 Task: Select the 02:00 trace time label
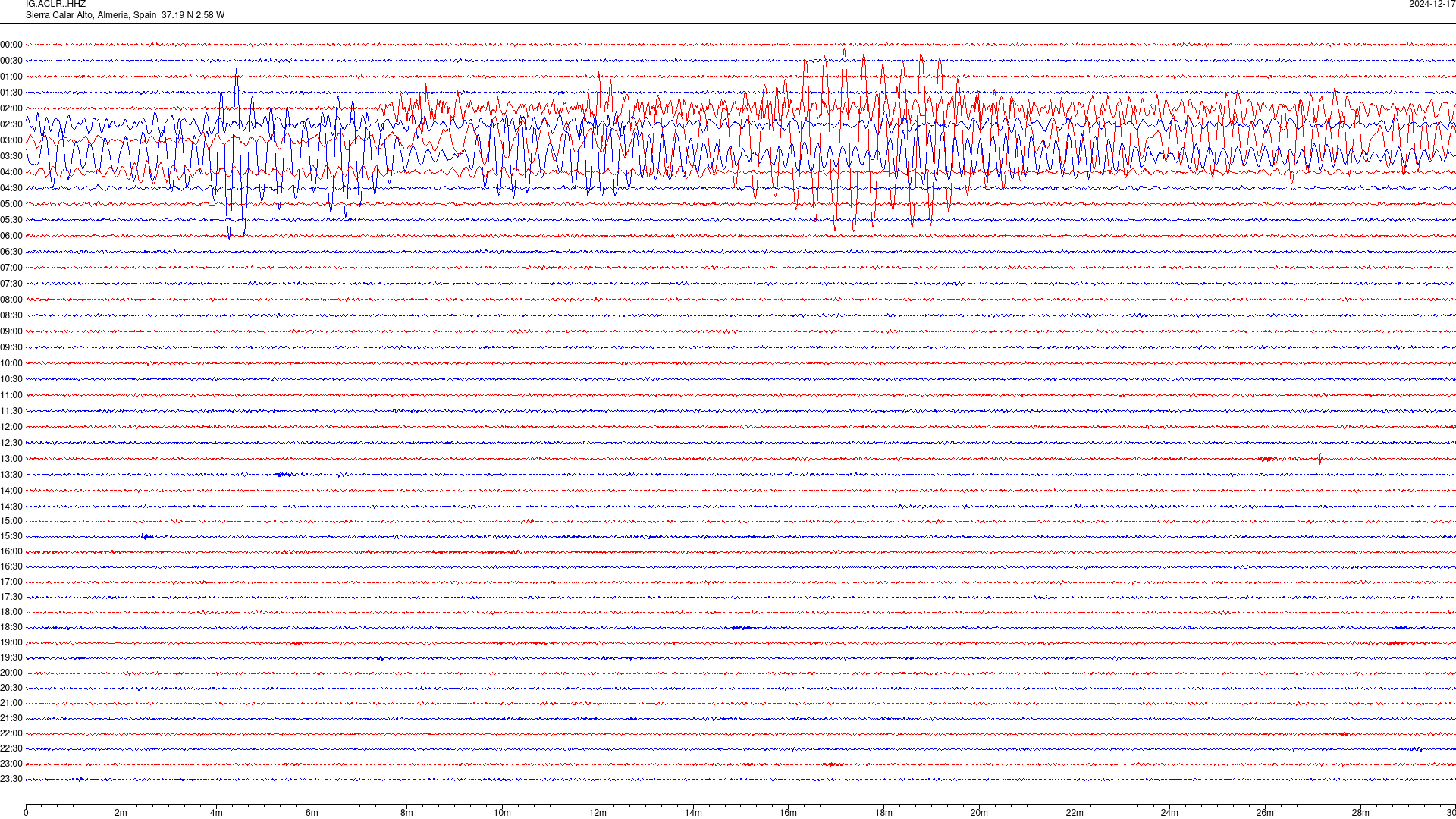(x=11, y=108)
